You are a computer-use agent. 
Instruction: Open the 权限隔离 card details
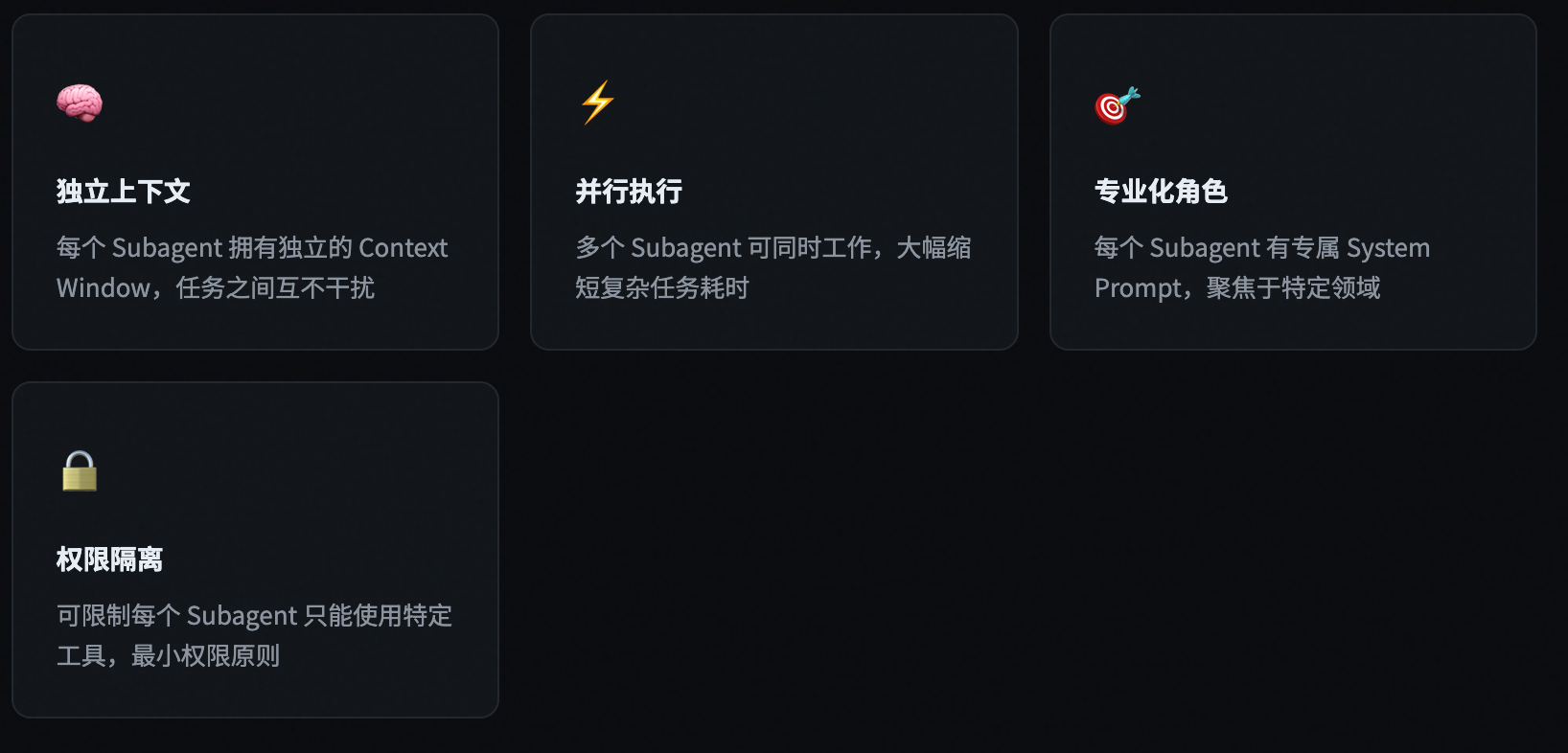pos(254,547)
